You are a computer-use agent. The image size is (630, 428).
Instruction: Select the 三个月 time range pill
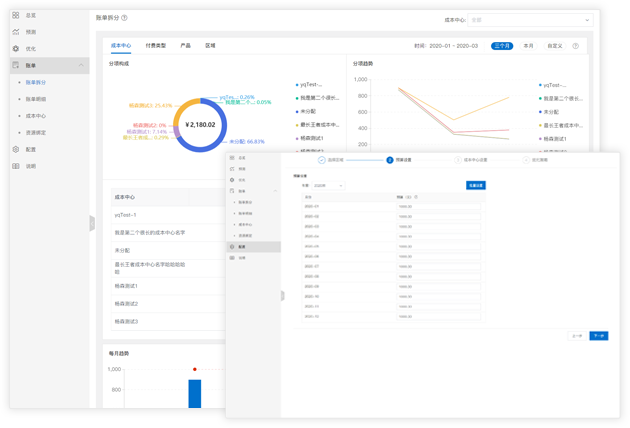tap(502, 46)
